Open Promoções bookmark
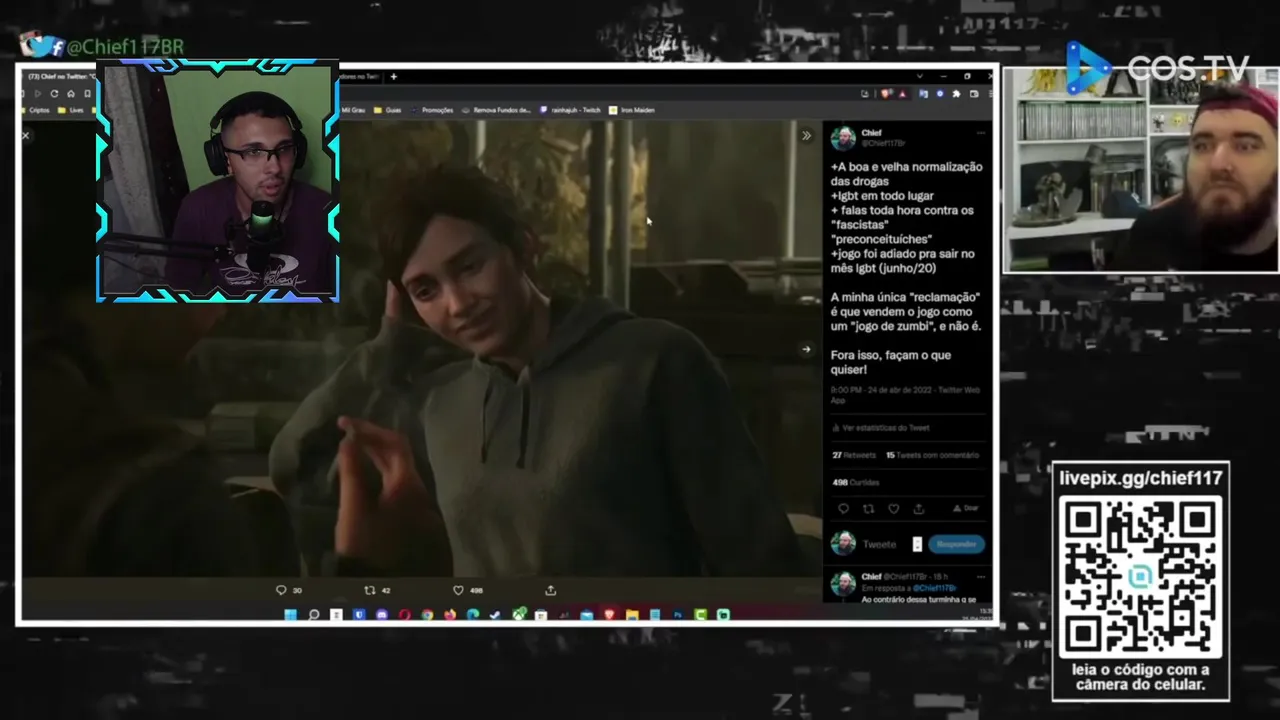 coord(431,110)
